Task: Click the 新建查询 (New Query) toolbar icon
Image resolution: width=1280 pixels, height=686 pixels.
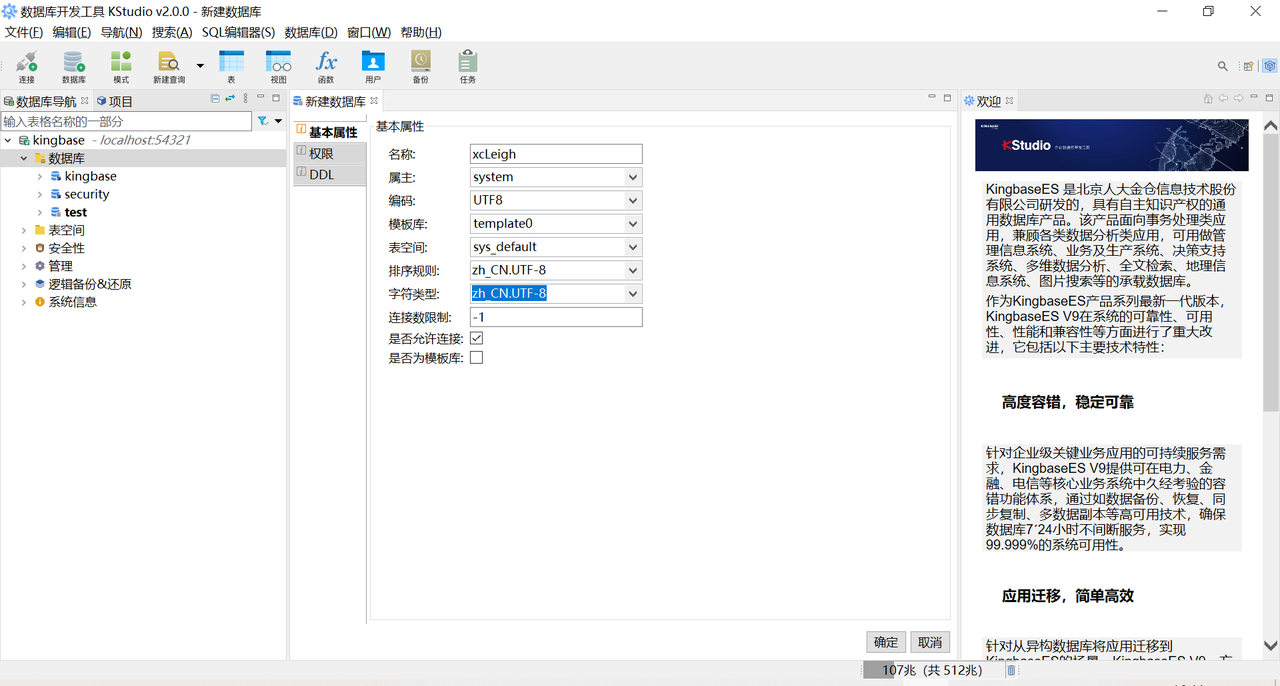Action: pyautogui.click(x=169, y=66)
